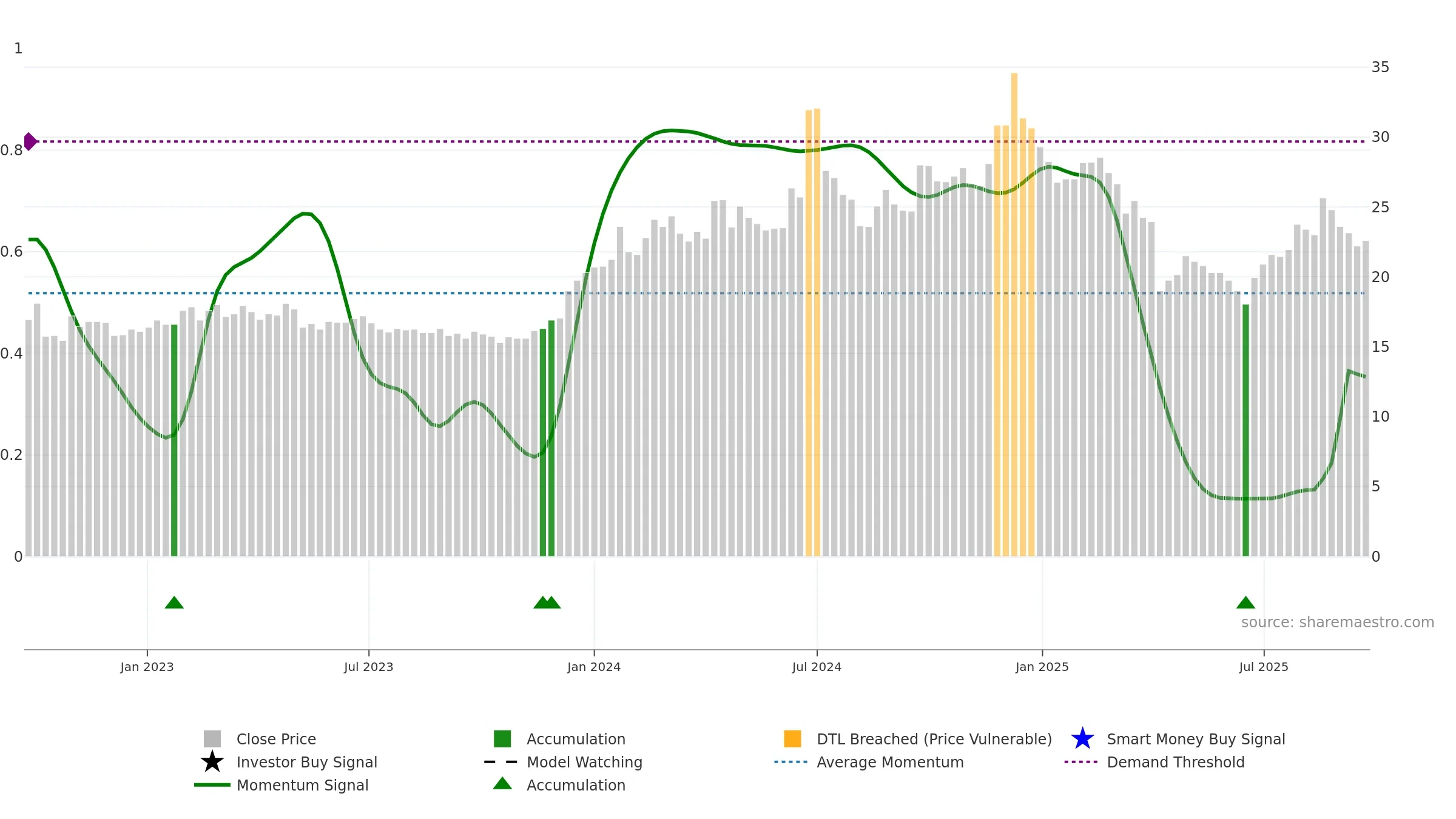1456x819 pixels.
Task: Click the blue Smart Money Buy Signal star
Action: pyautogui.click(x=1083, y=739)
